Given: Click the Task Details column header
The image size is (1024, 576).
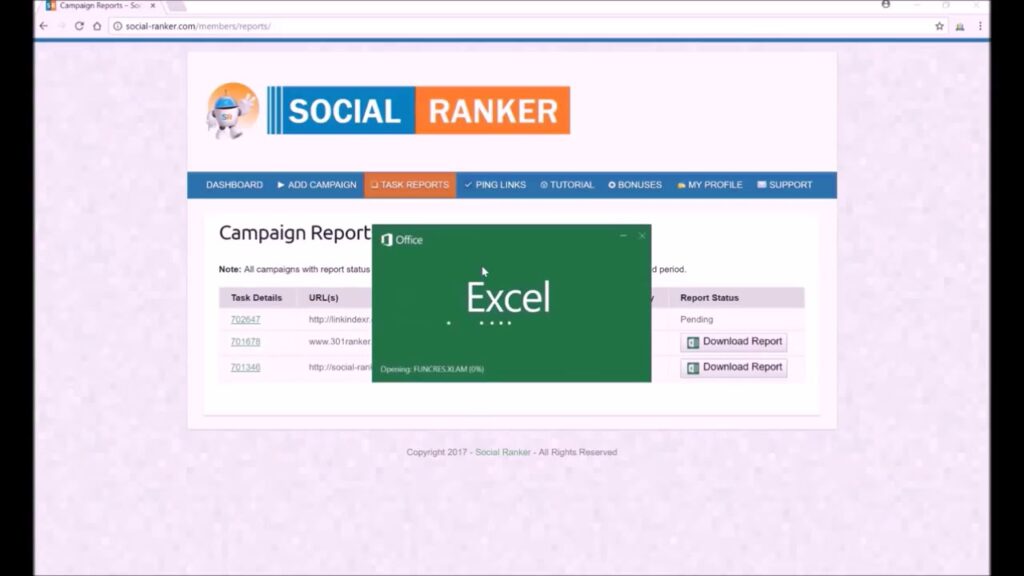Looking at the screenshot, I should point(256,298).
